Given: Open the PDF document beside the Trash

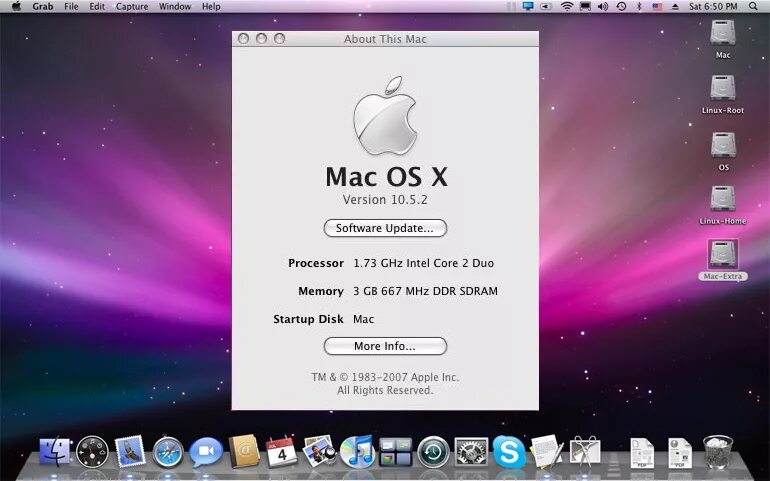Looking at the screenshot, I should pos(680,453).
